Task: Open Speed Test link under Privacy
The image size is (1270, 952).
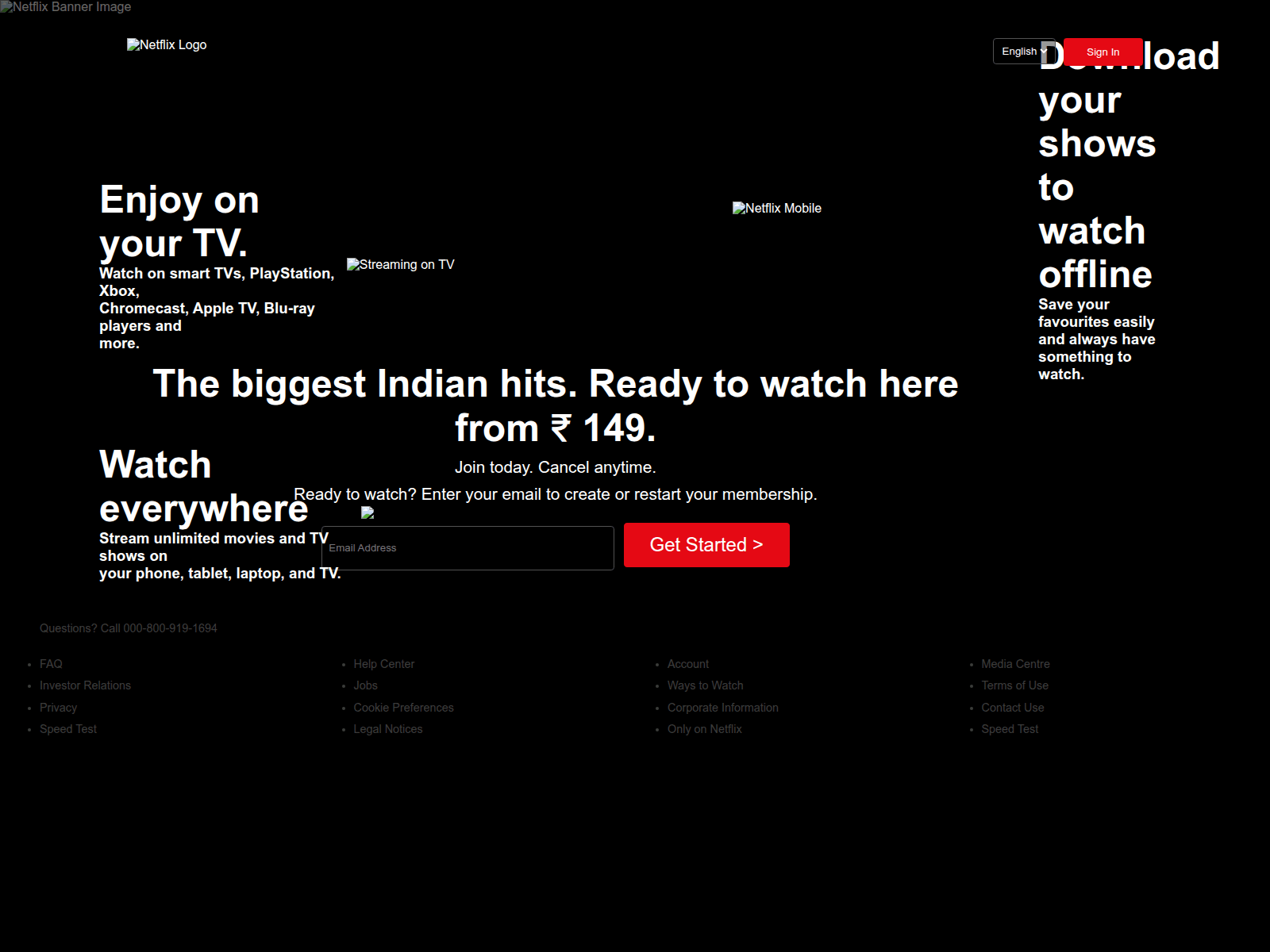Action: tap(68, 729)
